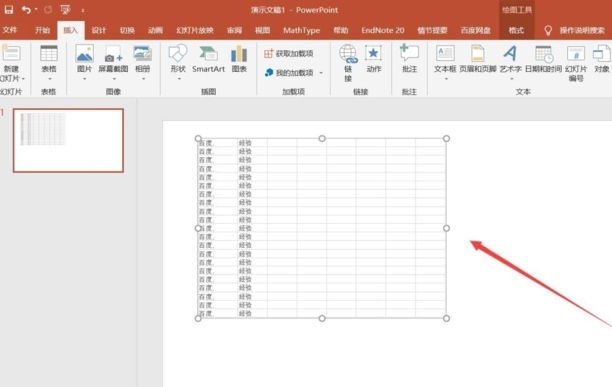Expand the 文本框 dropdown arrow
The height and width of the screenshot is (387, 612).
point(446,79)
